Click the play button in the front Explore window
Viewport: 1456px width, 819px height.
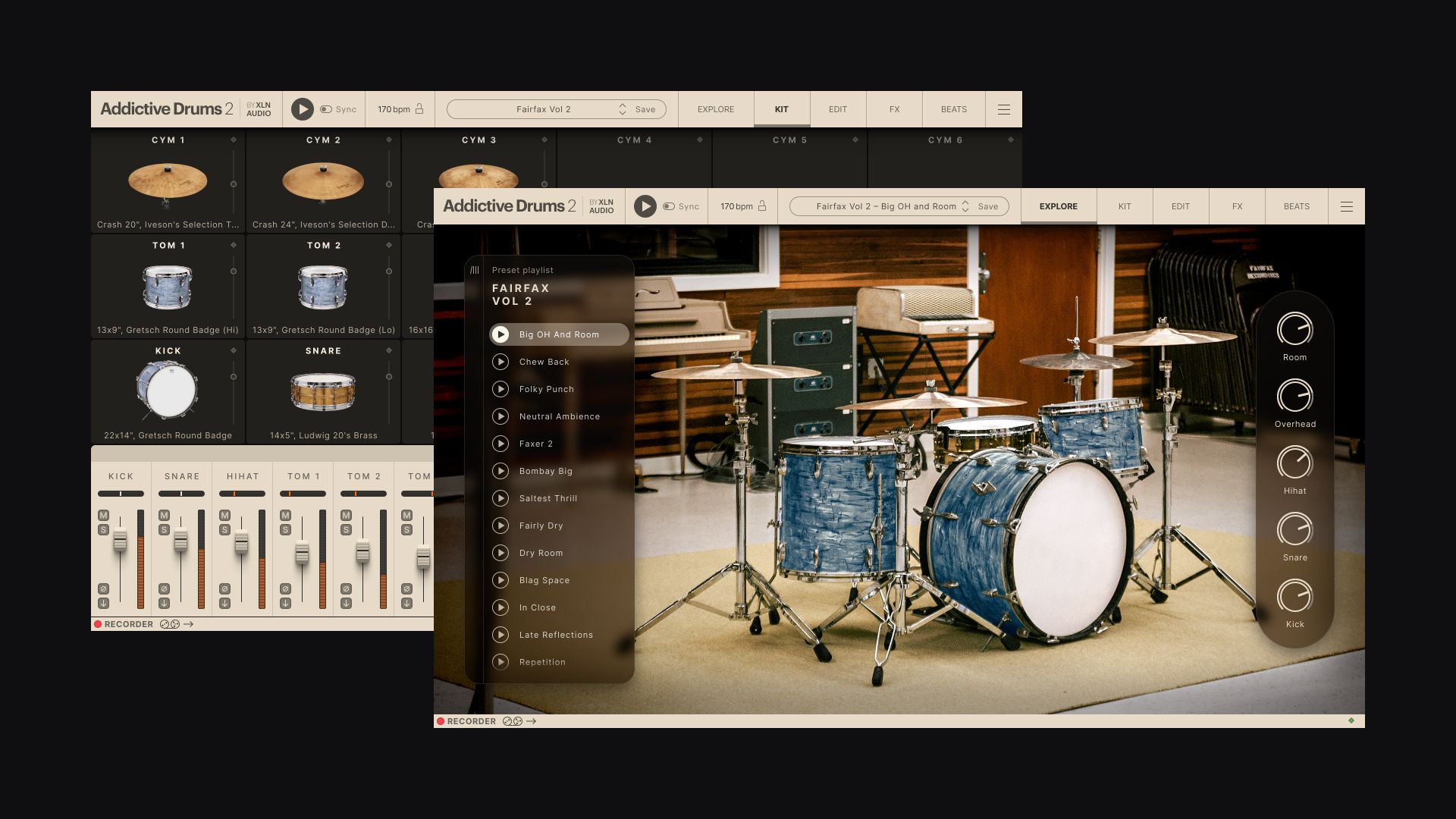pyautogui.click(x=645, y=206)
